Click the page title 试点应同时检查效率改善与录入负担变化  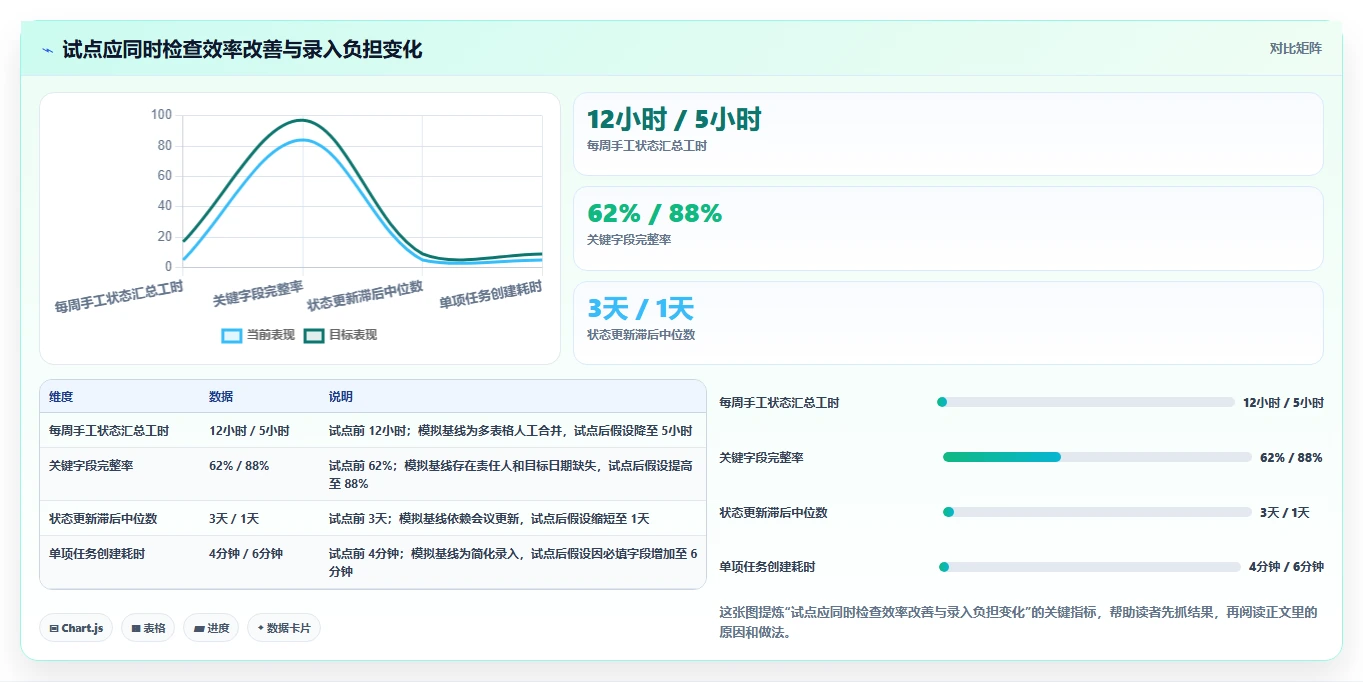242,49
